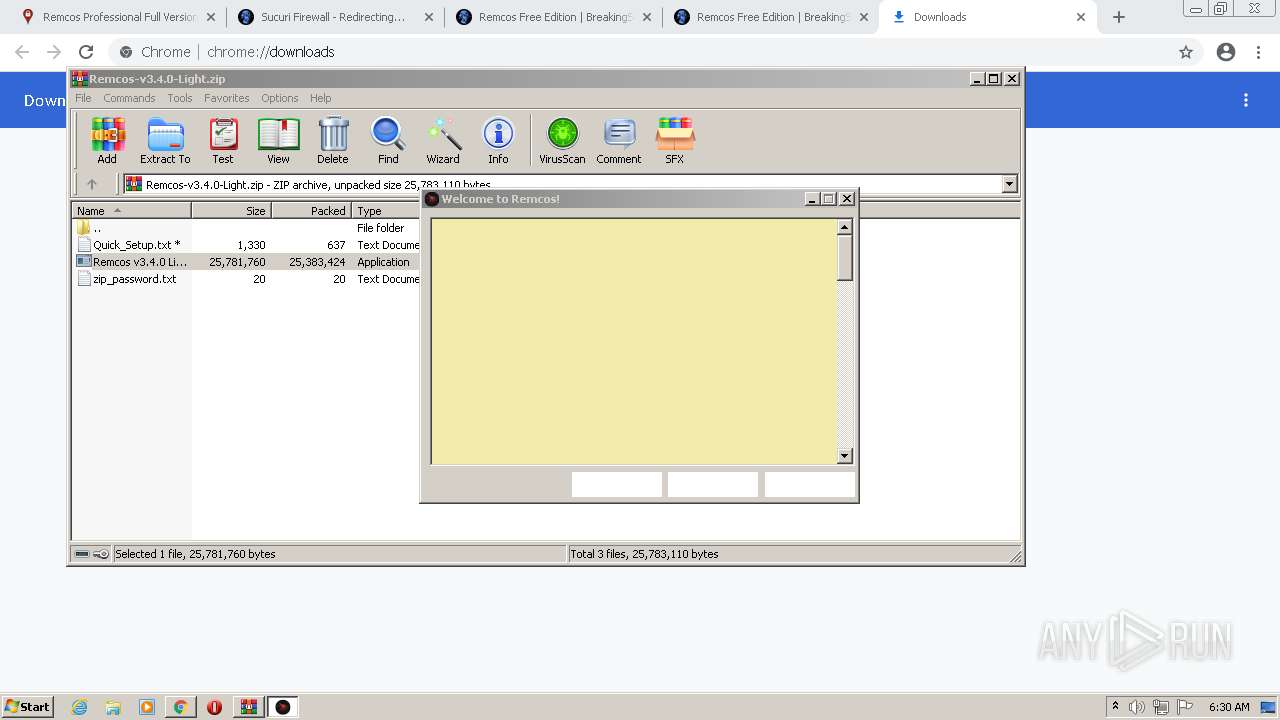This screenshot has height=720, width=1280.
Task: Click the Chrome forward arrow
Action: [54, 52]
